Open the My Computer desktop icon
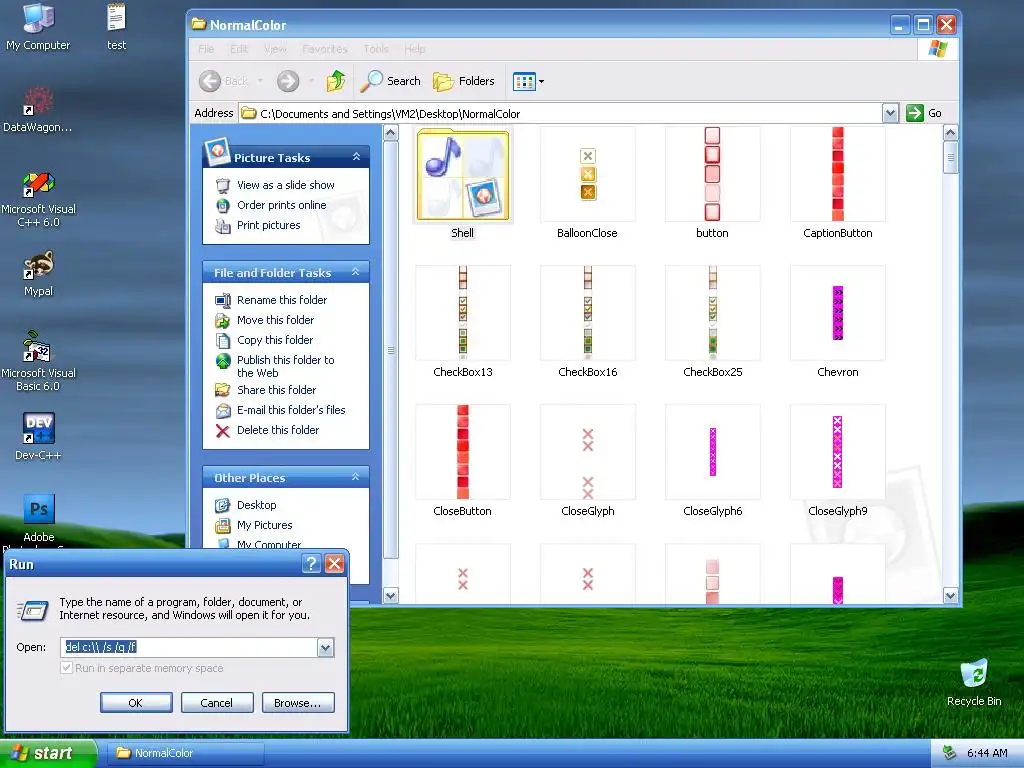Viewport: 1024px width, 768px height. [x=38, y=26]
